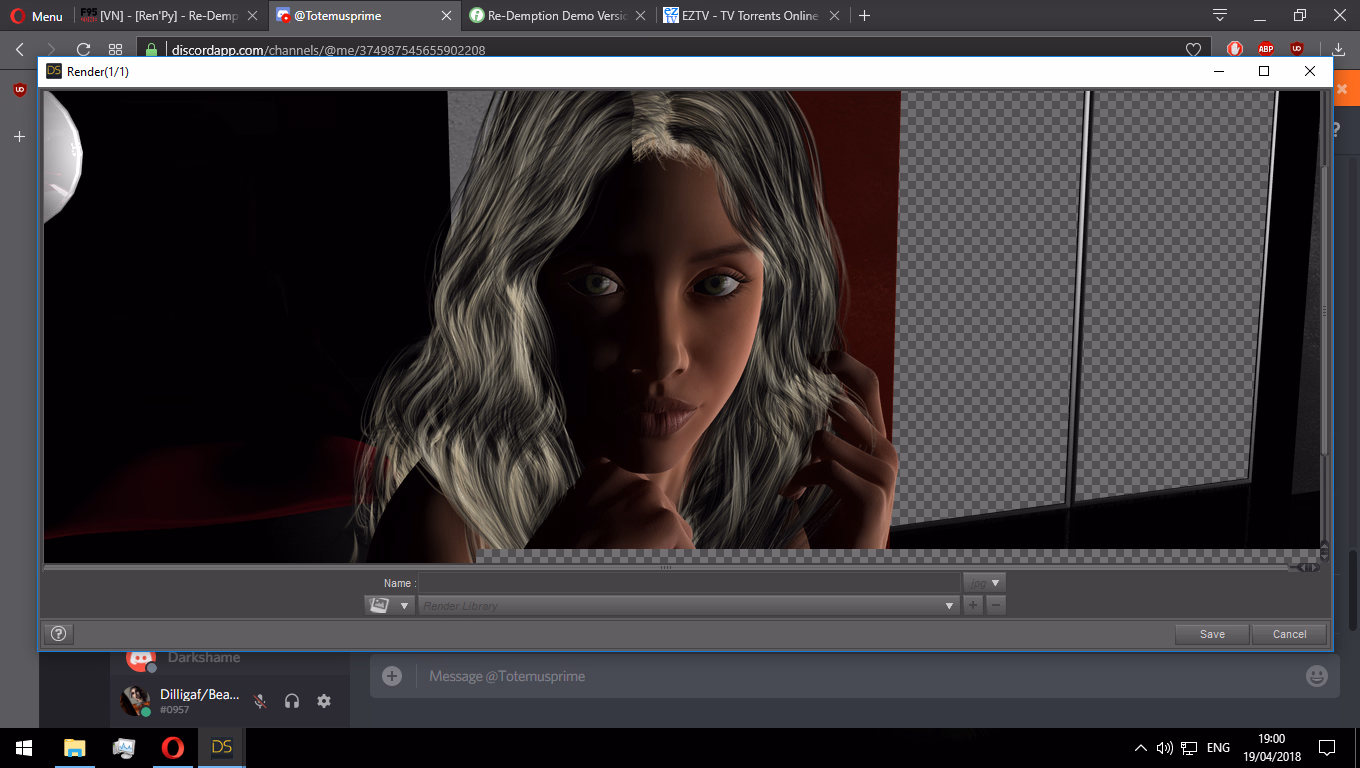Switch to the EZTV - TV Torrents Online tab
This screenshot has width=1360, height=768.
point(750,16)
